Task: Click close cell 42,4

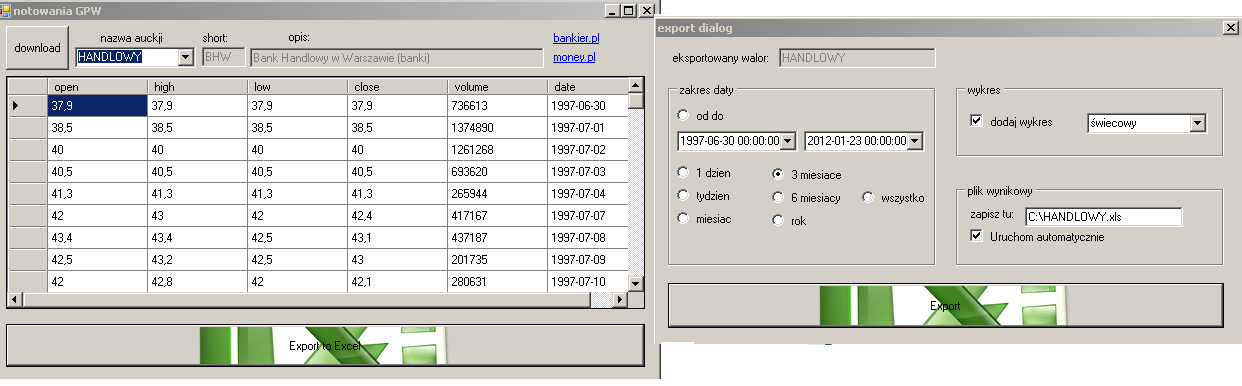Action: tap(397, 216)
